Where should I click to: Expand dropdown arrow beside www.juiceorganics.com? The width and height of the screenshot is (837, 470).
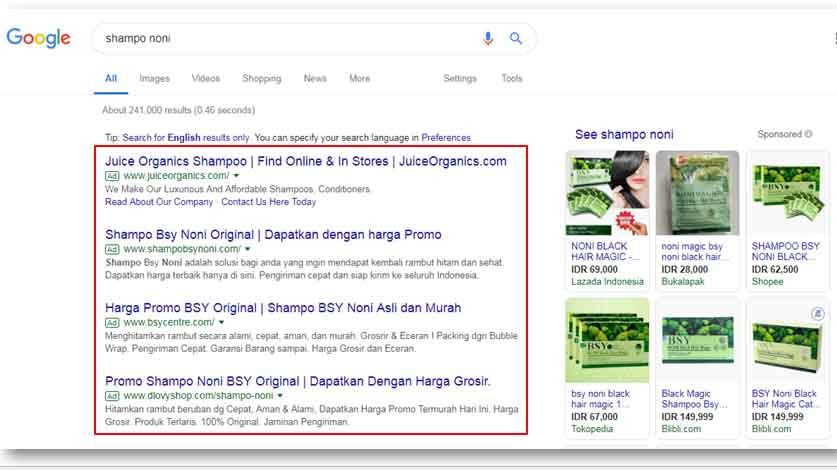(236, 176)
